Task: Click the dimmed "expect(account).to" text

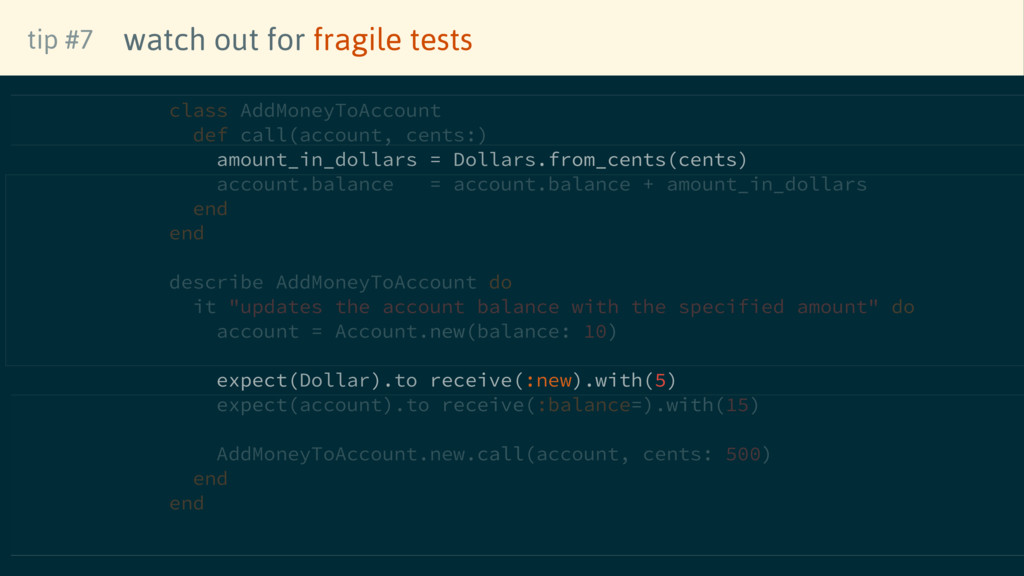Action: pos(323,405)
